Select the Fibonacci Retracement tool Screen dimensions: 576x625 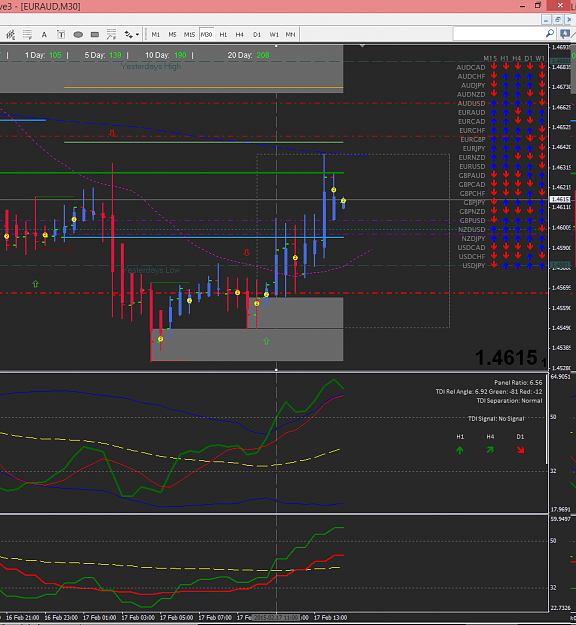point(27,35)
